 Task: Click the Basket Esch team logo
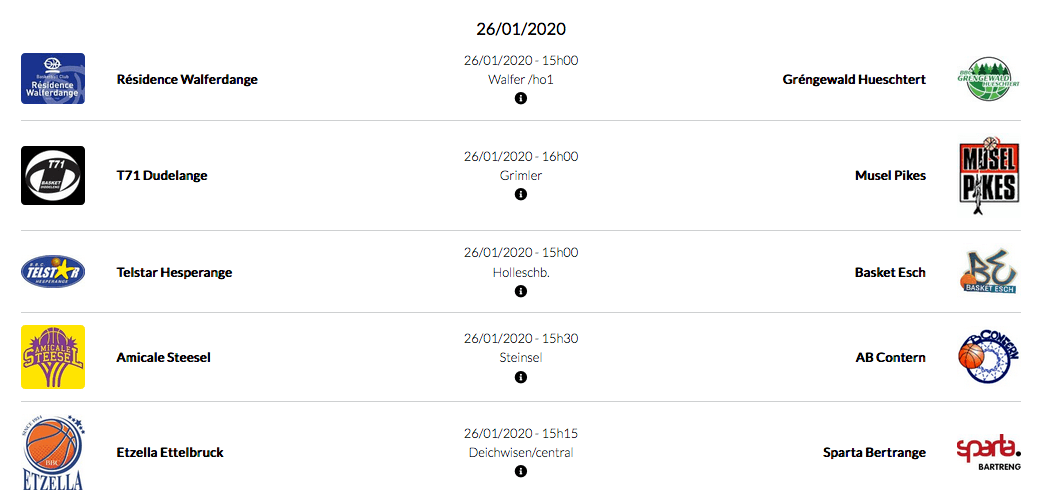(x=988, y=272)
